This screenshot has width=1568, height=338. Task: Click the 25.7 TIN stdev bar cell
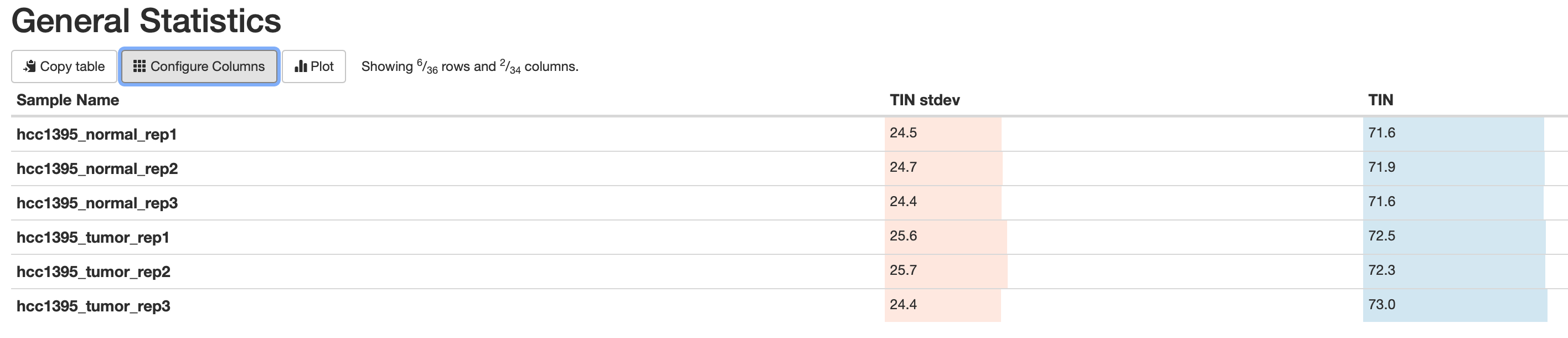(946, 272)
